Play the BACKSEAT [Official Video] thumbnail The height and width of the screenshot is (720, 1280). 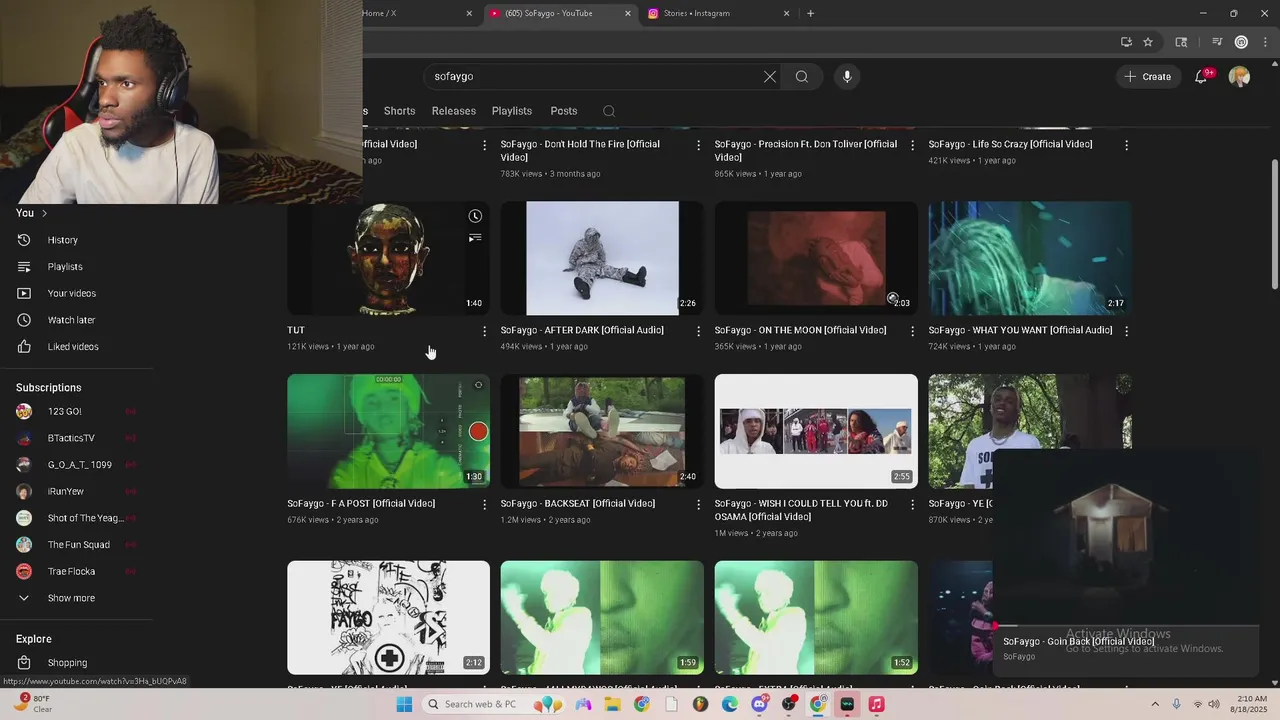602,431
